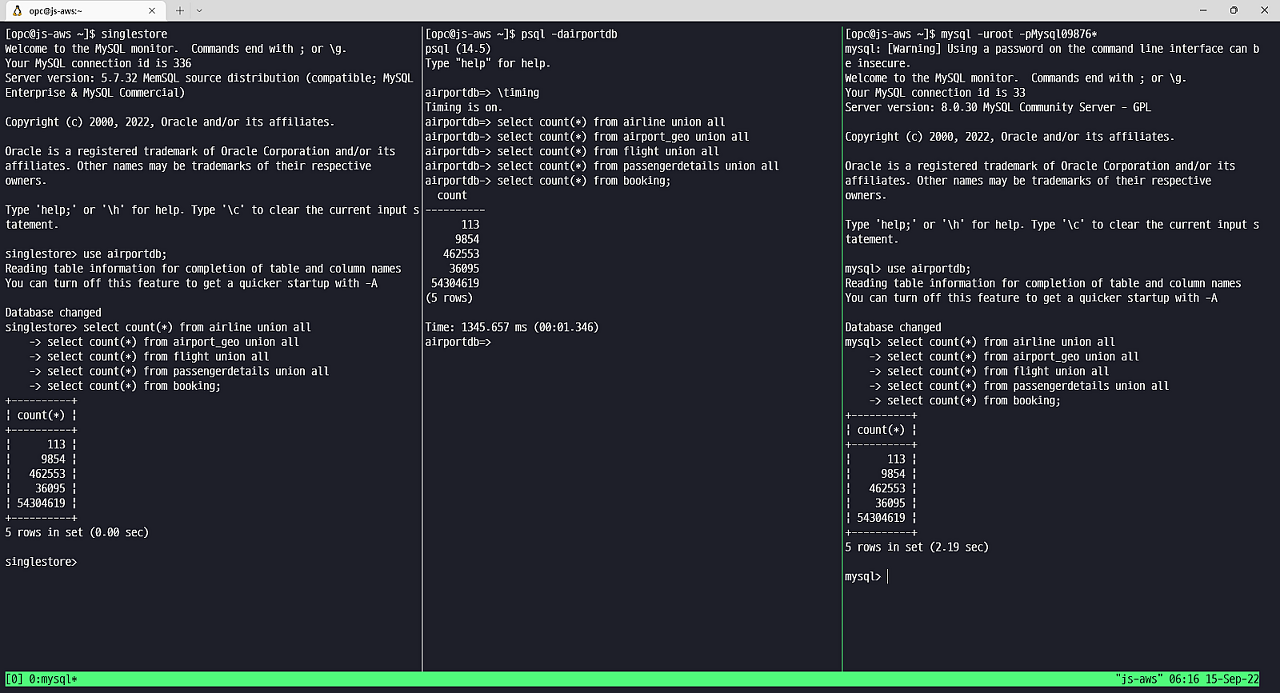Click 'from passengerdetails union all' in mysql pane

coord(1076,386)
